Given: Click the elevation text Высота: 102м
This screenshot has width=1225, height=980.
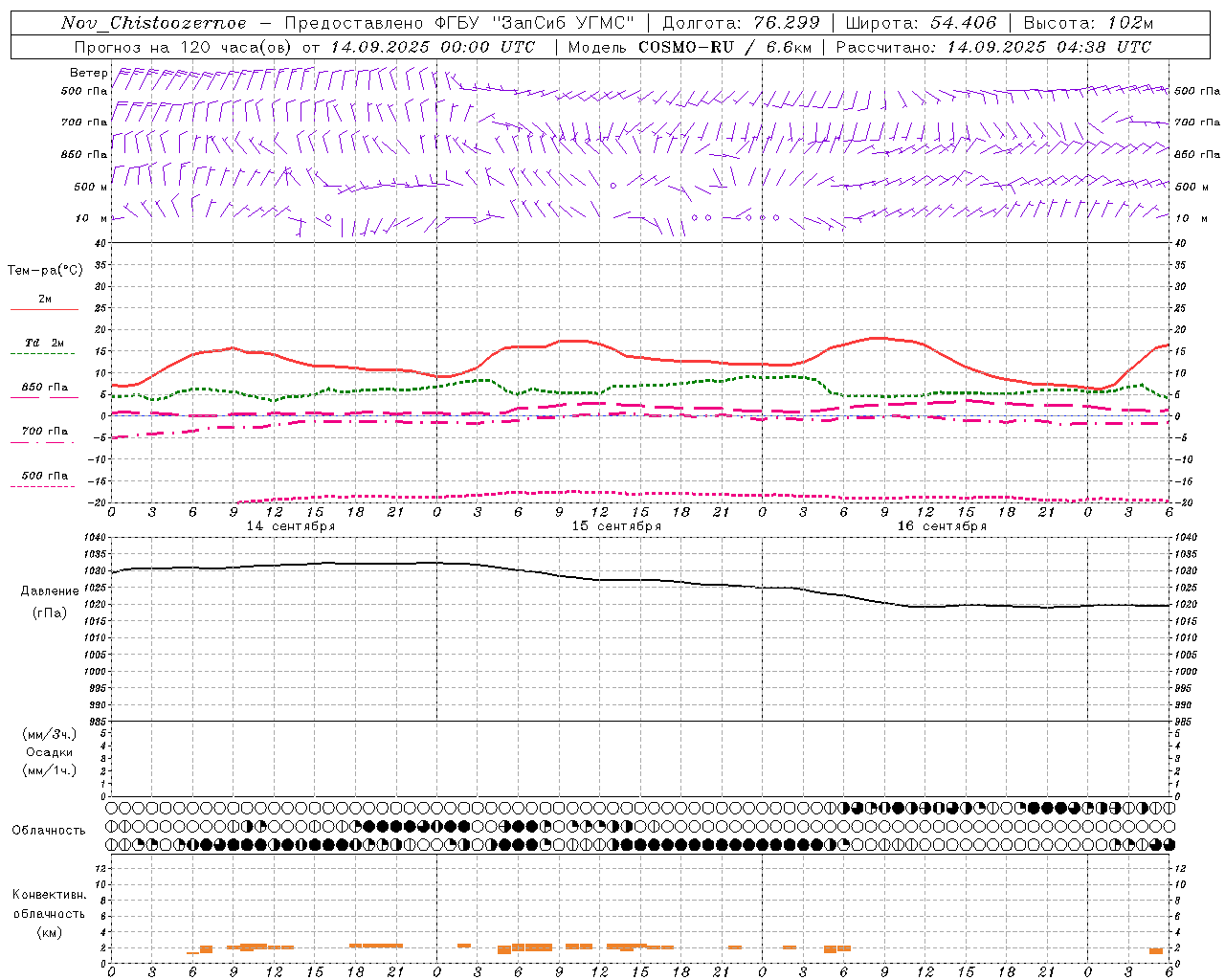Looking at the screenshot, I should coord(1088,23).
